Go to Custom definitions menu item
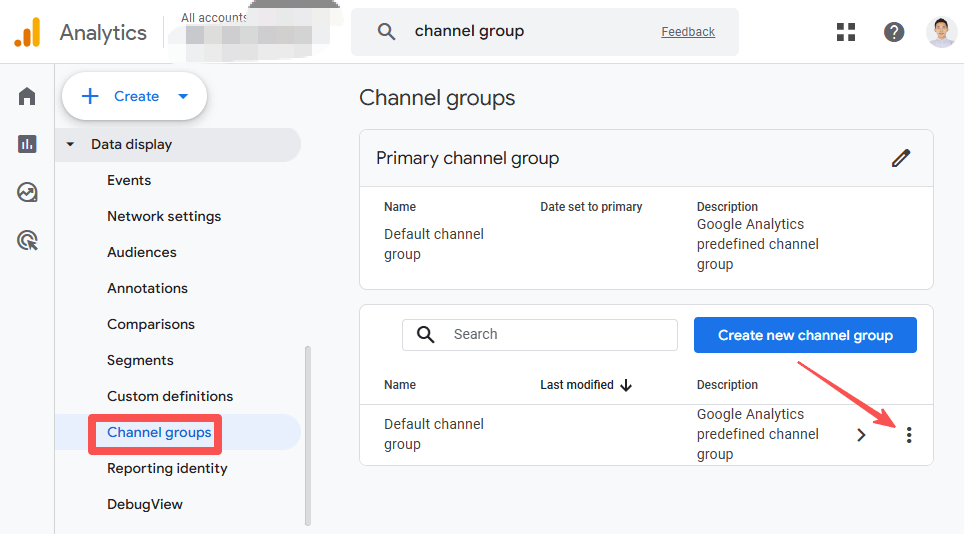 (x=170, y=396)
